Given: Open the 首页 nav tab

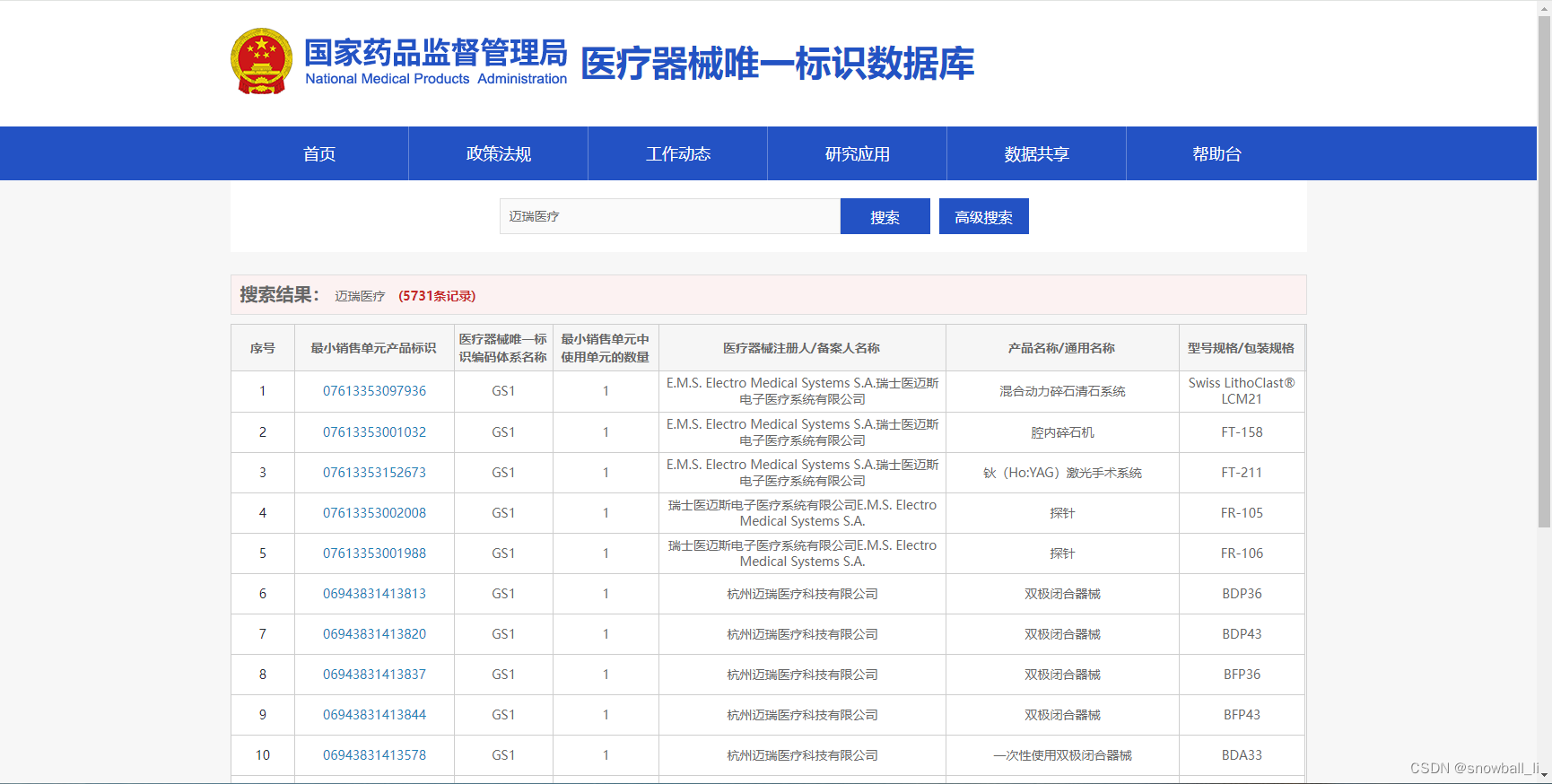Looking at the screenshot, I should pos(319,153).
